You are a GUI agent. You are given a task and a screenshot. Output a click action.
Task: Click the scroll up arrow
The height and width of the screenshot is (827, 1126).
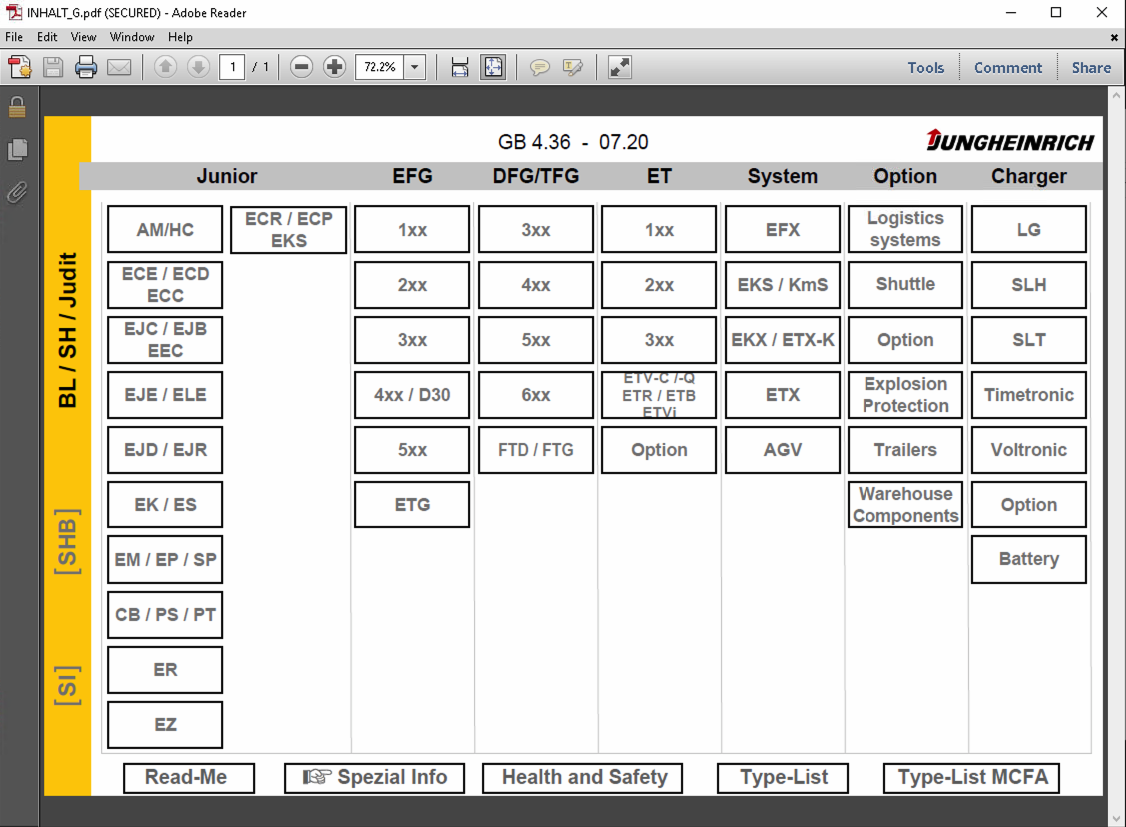(1116, 95)
